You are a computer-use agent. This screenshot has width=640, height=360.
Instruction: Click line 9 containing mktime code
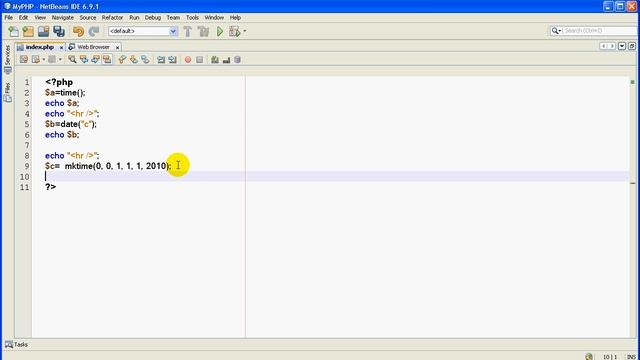tap(108, 166)
